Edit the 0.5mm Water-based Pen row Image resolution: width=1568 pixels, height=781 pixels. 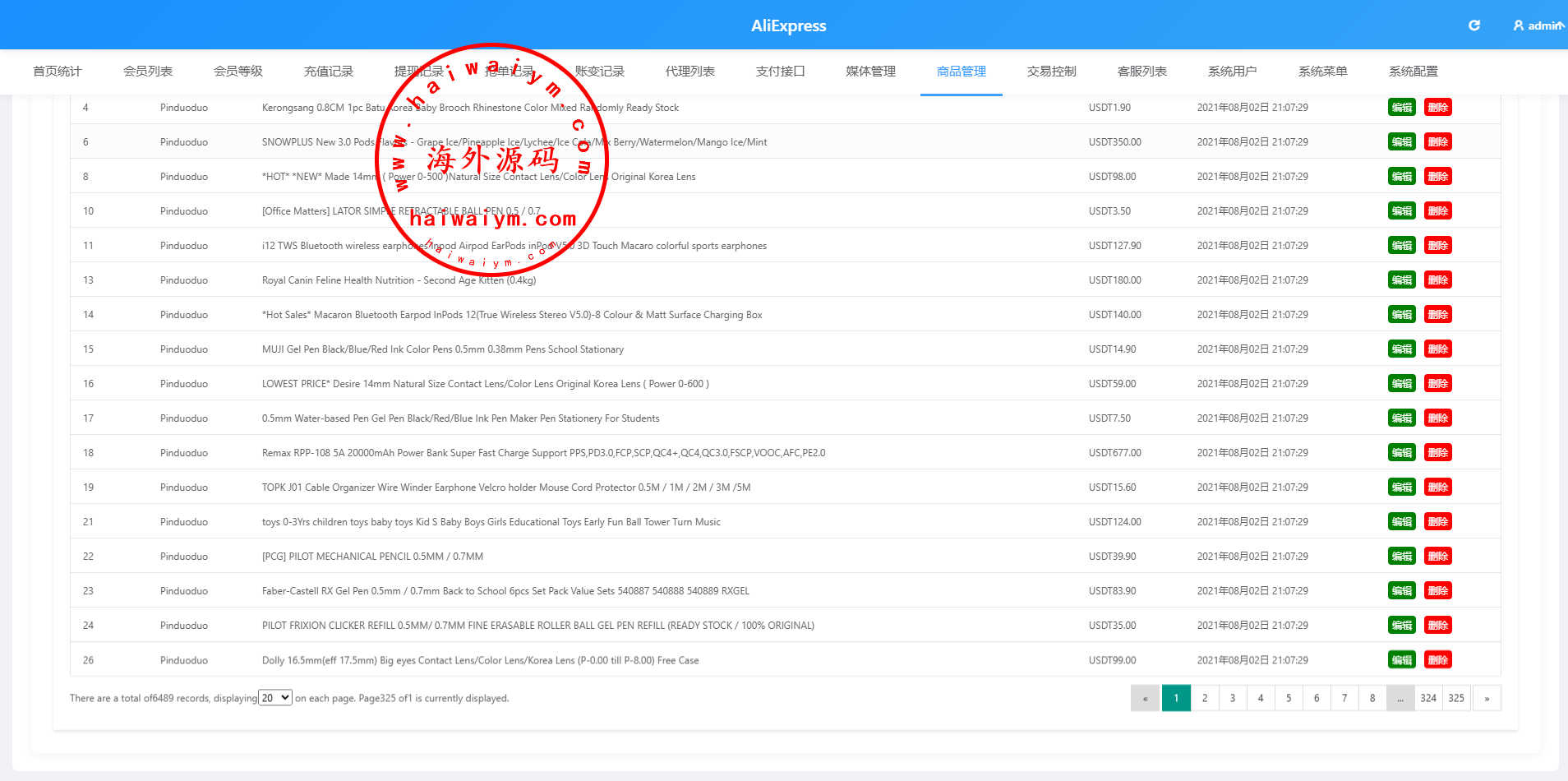coord(1402,418)
